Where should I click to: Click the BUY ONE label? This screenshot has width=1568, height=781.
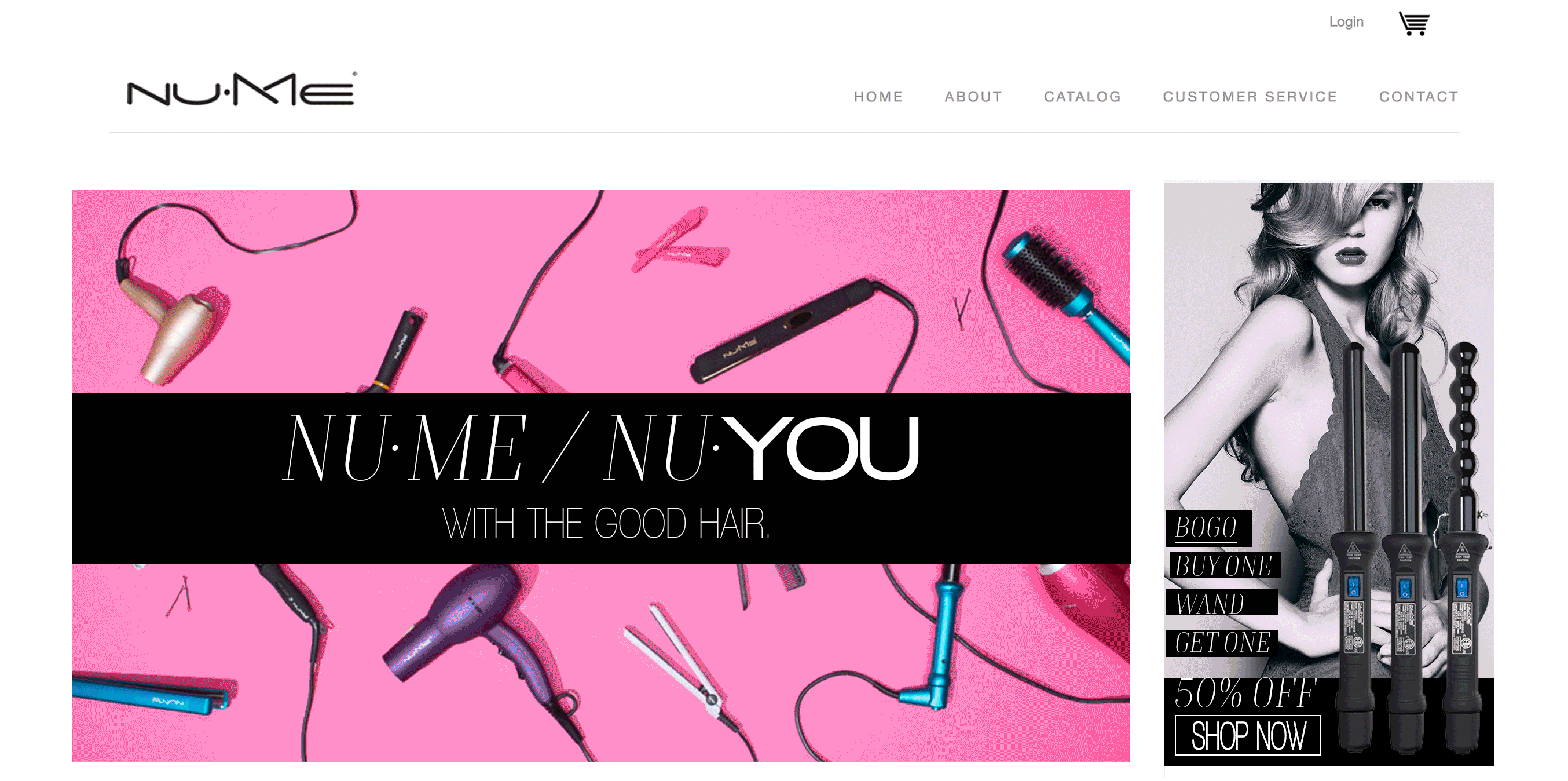click(x=1223, y=566)
